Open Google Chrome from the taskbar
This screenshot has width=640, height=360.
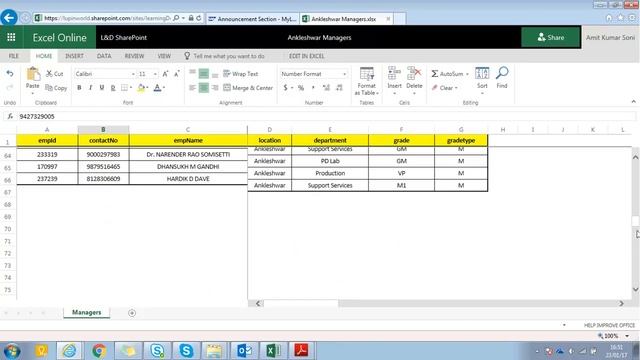point(98,351)
